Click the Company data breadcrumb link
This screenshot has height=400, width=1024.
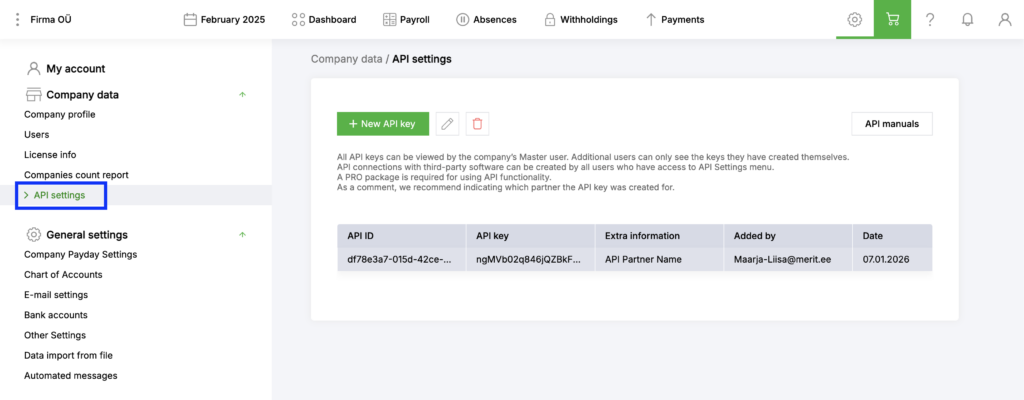pos(346,59)
